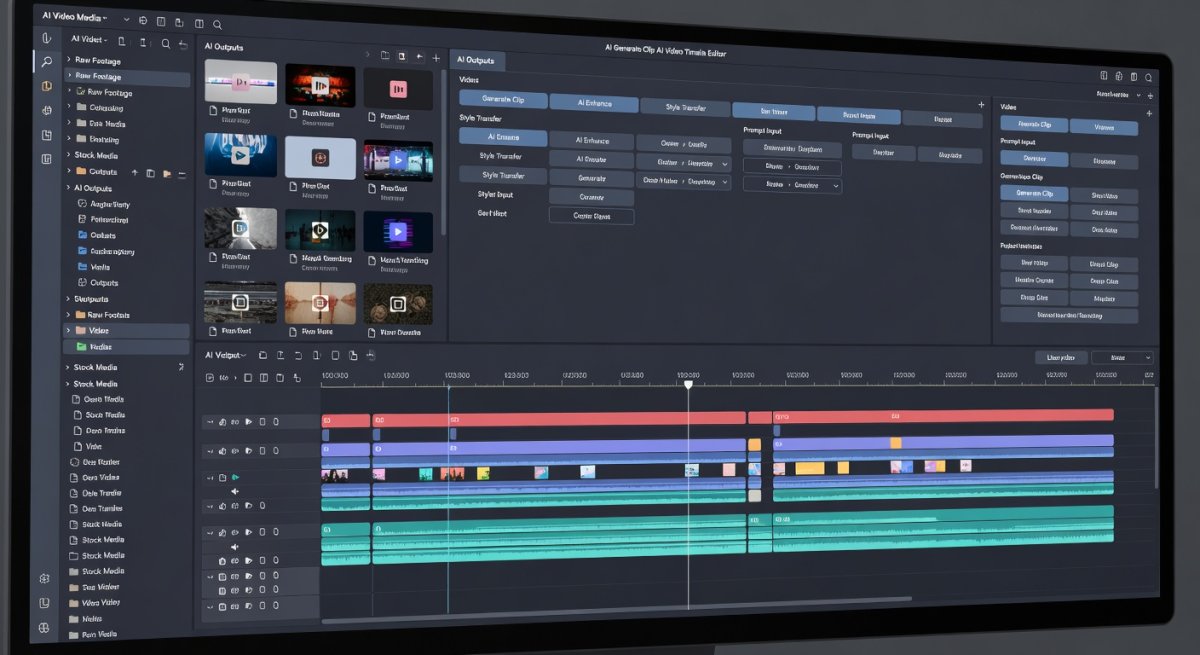The height and width of the screenshot is (655, 1200).
Task: Click the speaker icon beneath lower teal track header
Action: [x=235, y=547]
